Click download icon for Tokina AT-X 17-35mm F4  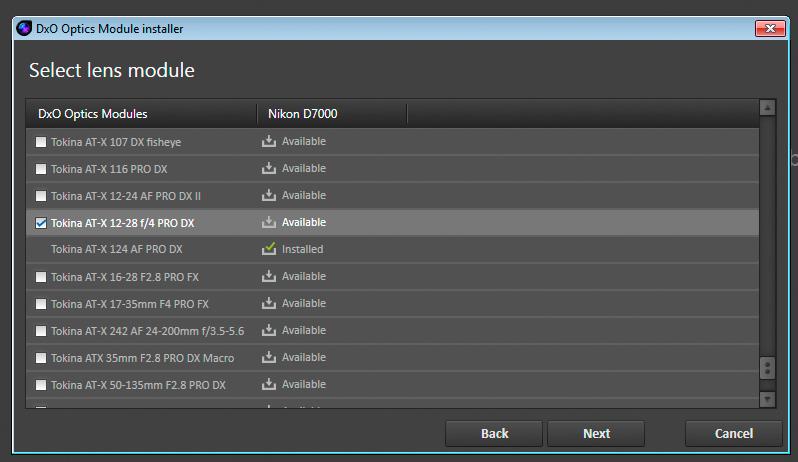269,303
